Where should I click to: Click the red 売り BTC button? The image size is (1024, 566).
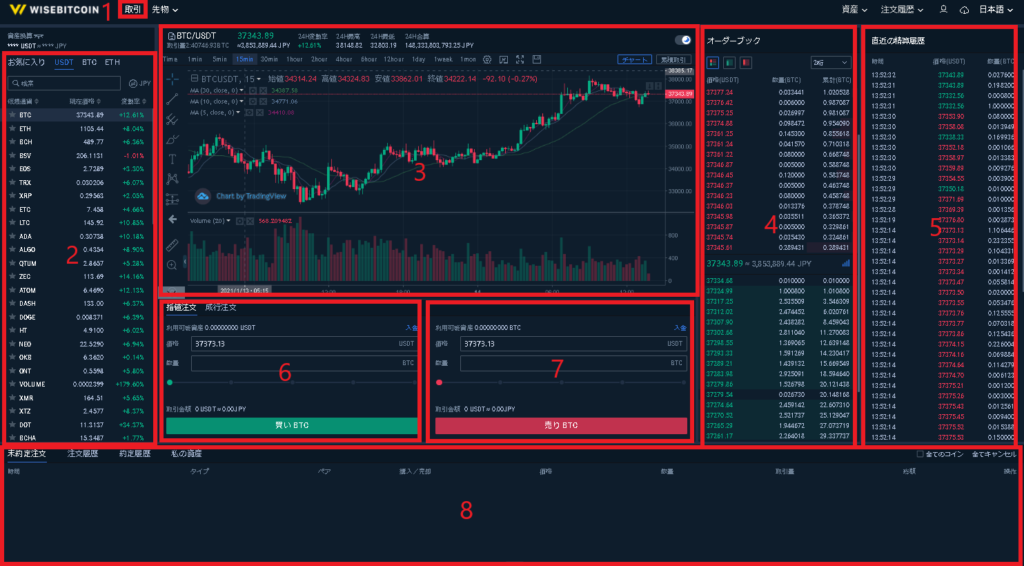(561, 426)
